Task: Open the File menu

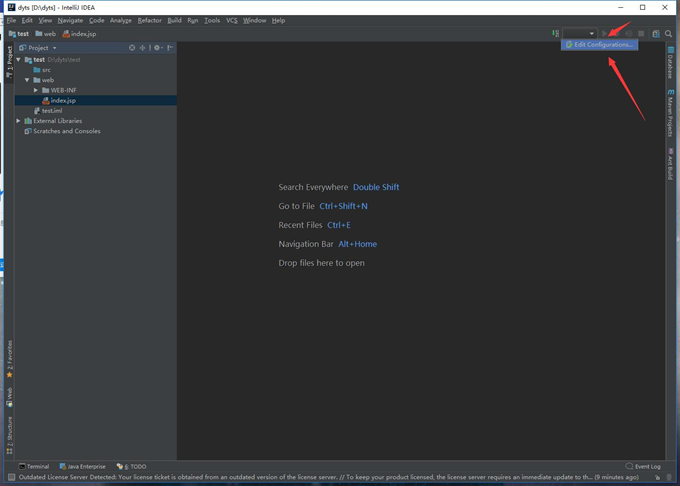Action: point(11,20)
